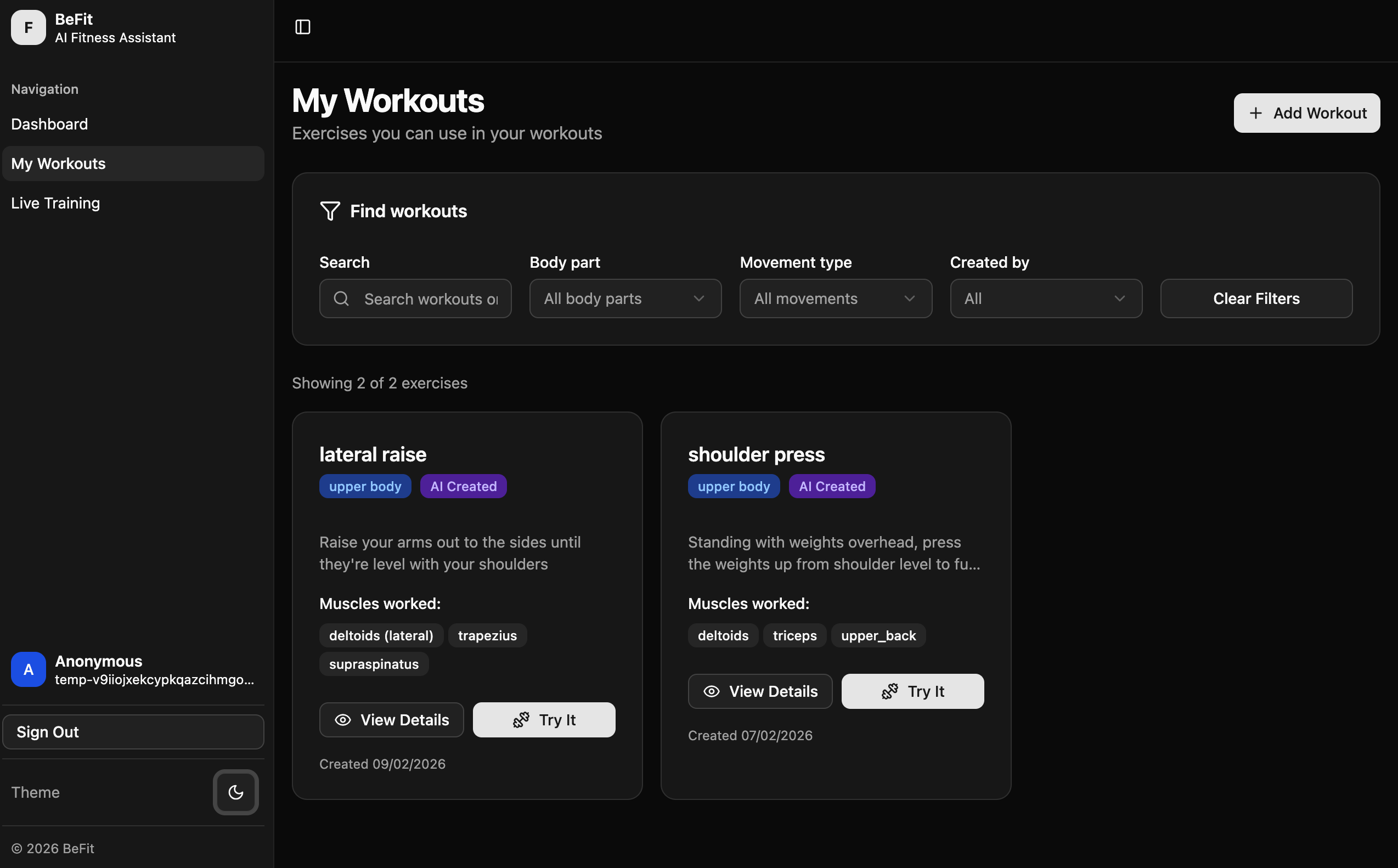This screenshot has height=868, width=1398.
Task: Click plus icon in Add Workout
Action: tap(1256, 113)
